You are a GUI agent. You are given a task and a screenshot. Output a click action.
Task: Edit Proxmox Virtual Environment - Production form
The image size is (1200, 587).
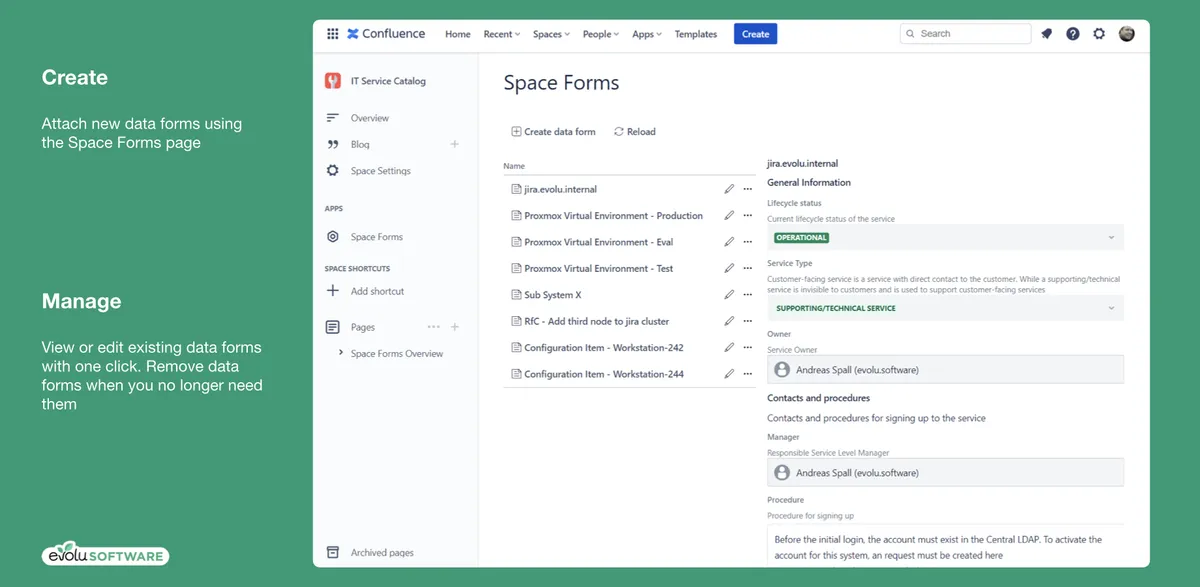tap(729, 216)
